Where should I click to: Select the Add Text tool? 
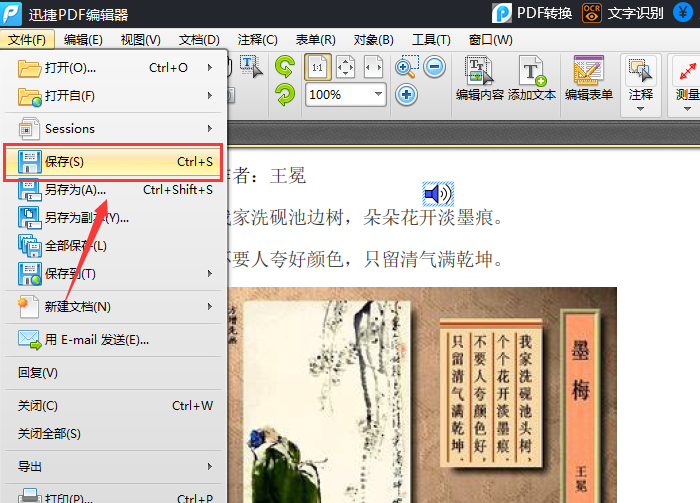pyautogui.click(x=532, y=79)
